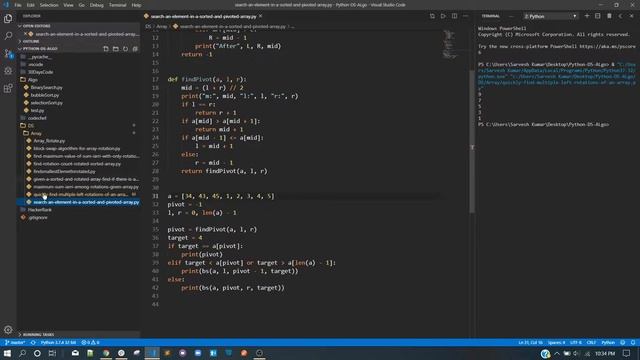
Task: Click the editor minimap preview
Action: click(449, 45)
